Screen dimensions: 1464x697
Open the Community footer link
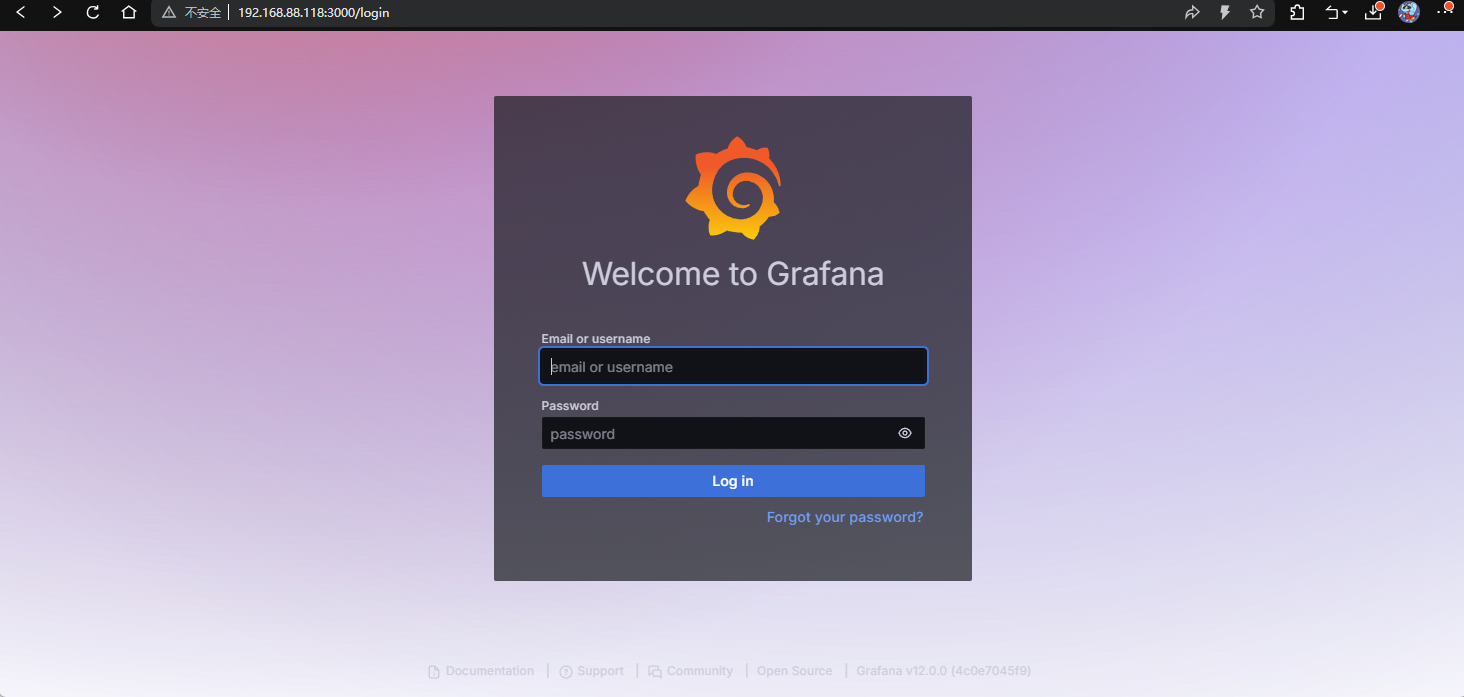691,671
